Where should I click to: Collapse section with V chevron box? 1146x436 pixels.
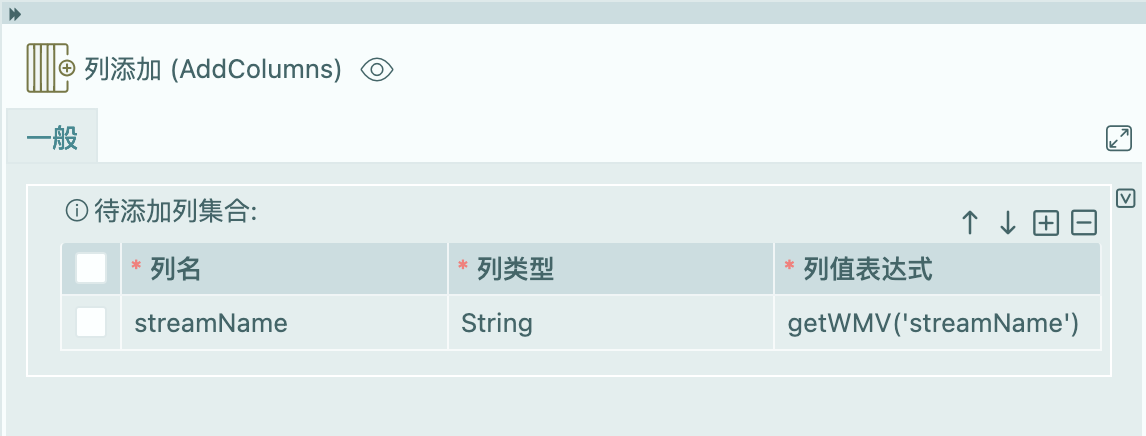pyautogui.click(x=1125, y=198)
